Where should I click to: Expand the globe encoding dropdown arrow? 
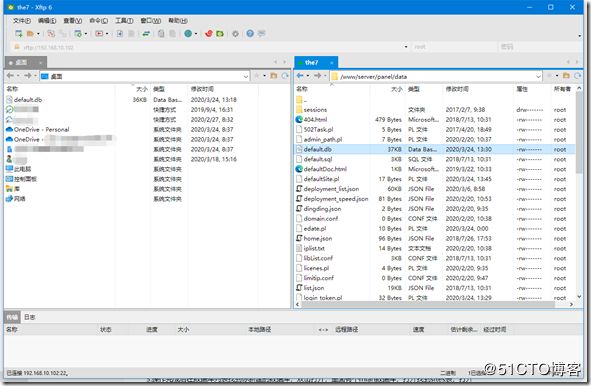tap(196, 34)
